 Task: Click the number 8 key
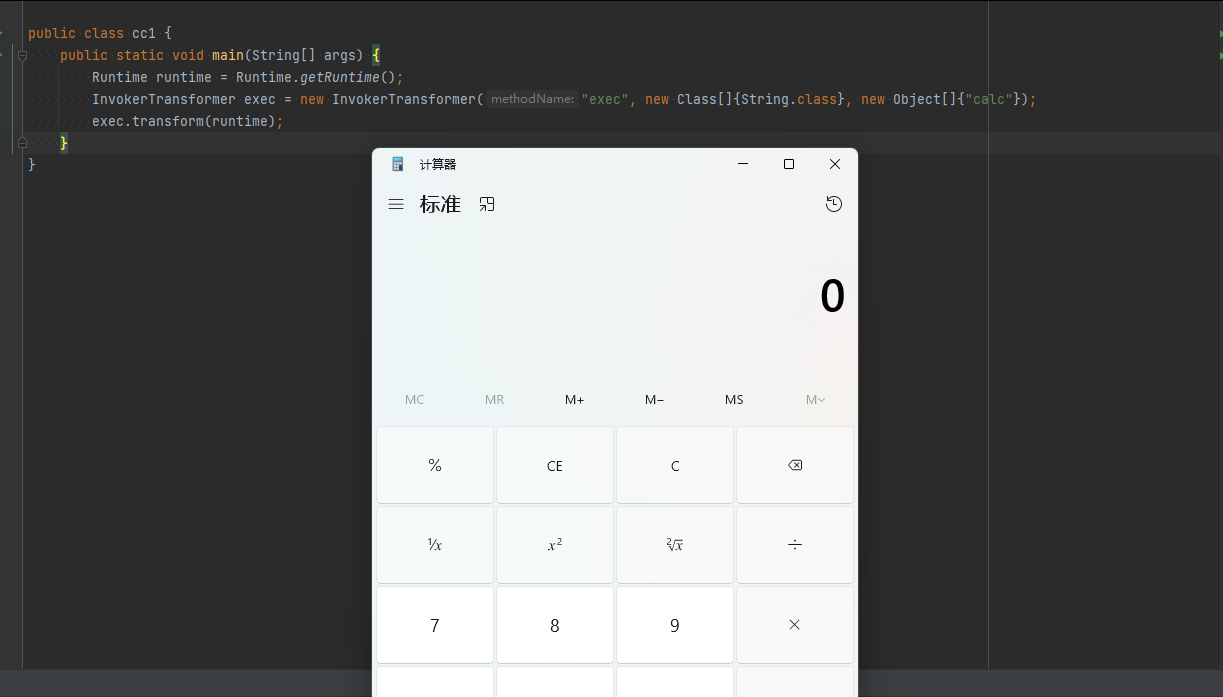click(555, 625)
